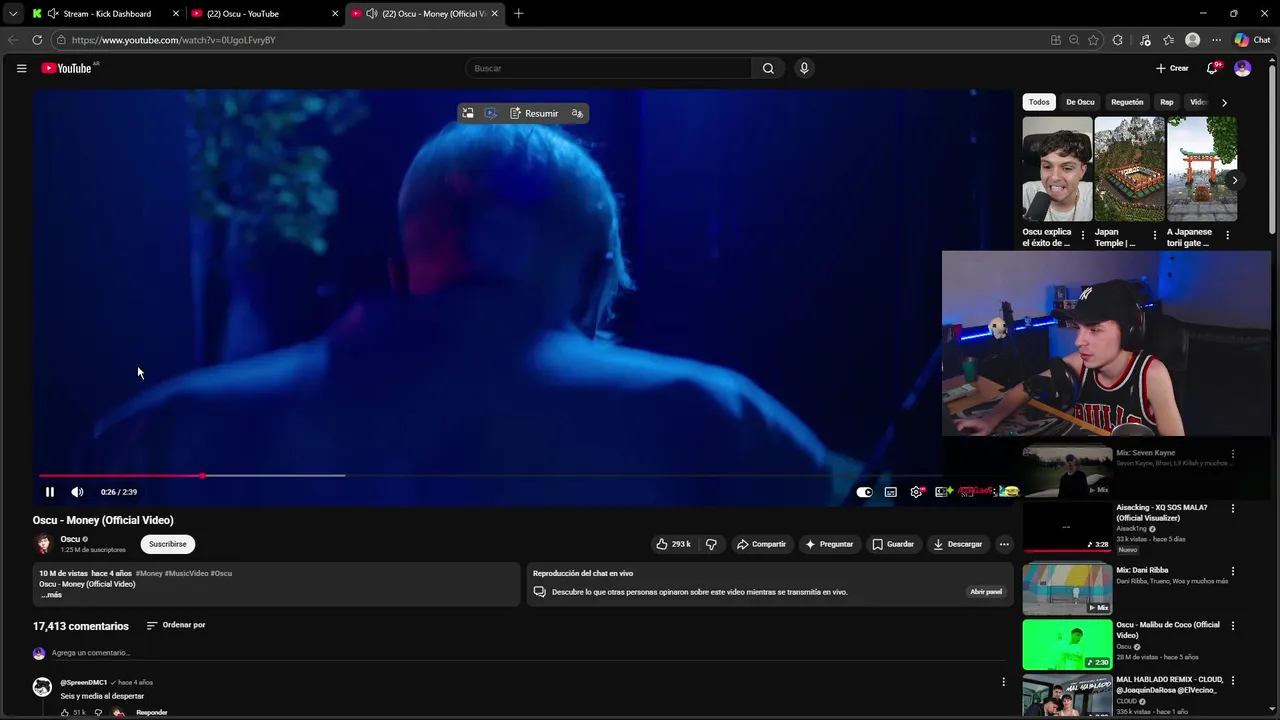Screen dimensions: 1280x720
Task: Dislike the Oscu Money video
Action: (711, 544)
